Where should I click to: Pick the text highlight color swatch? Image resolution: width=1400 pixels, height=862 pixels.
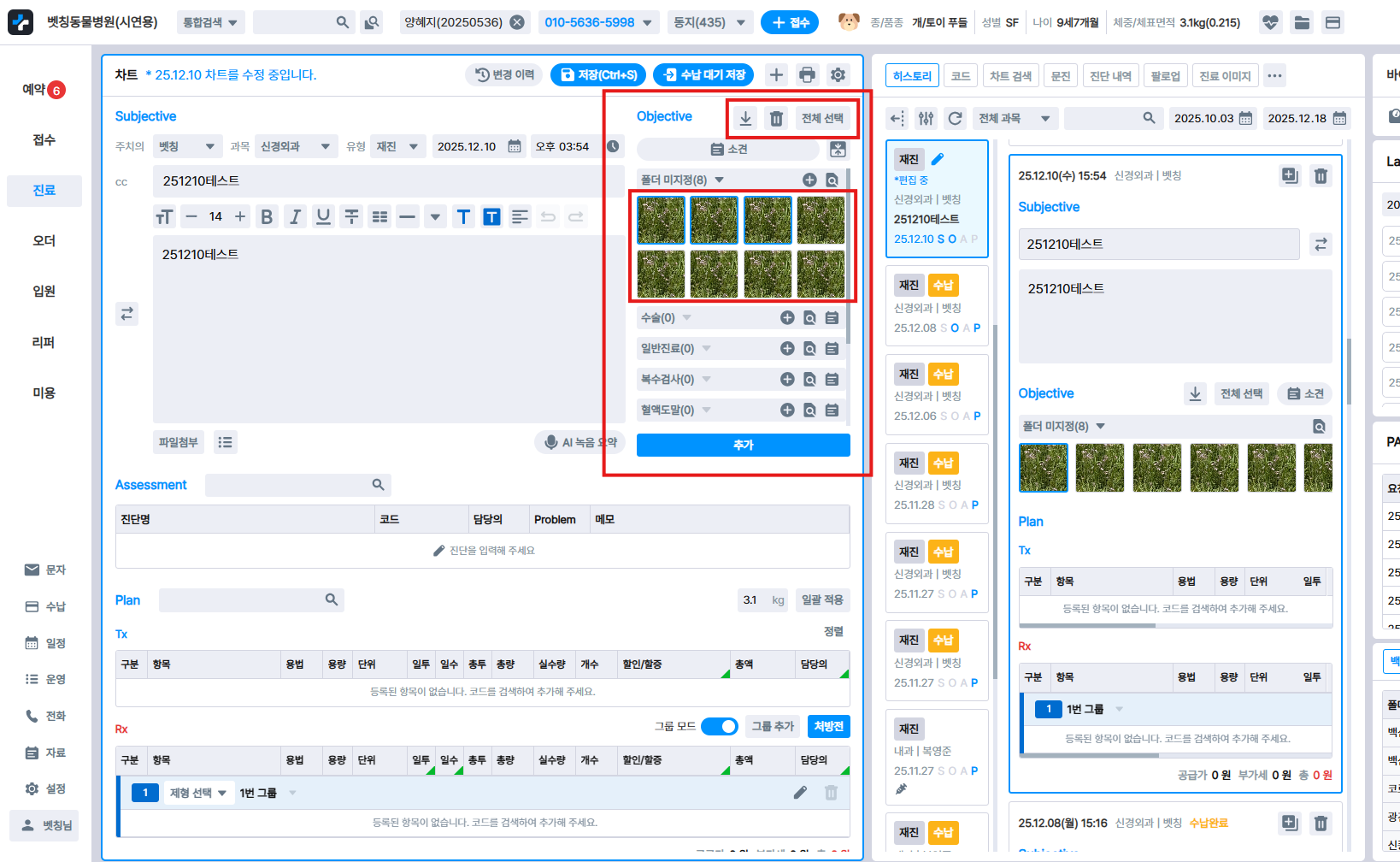pyautogui.click(x=491, y=216)
